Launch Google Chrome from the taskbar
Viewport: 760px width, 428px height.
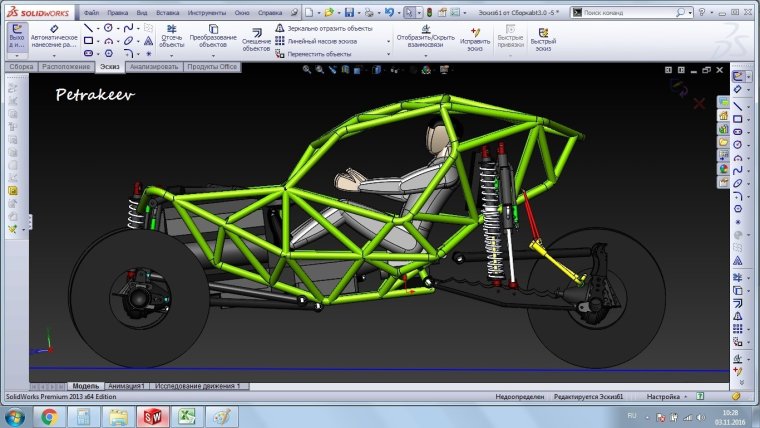point(48,416)
